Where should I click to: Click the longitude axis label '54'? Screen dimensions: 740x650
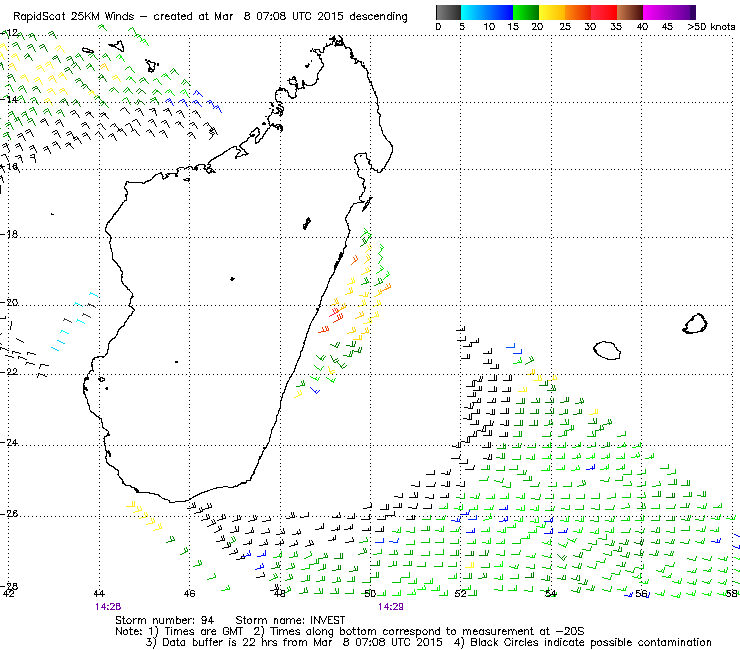[x=550, y=594]
